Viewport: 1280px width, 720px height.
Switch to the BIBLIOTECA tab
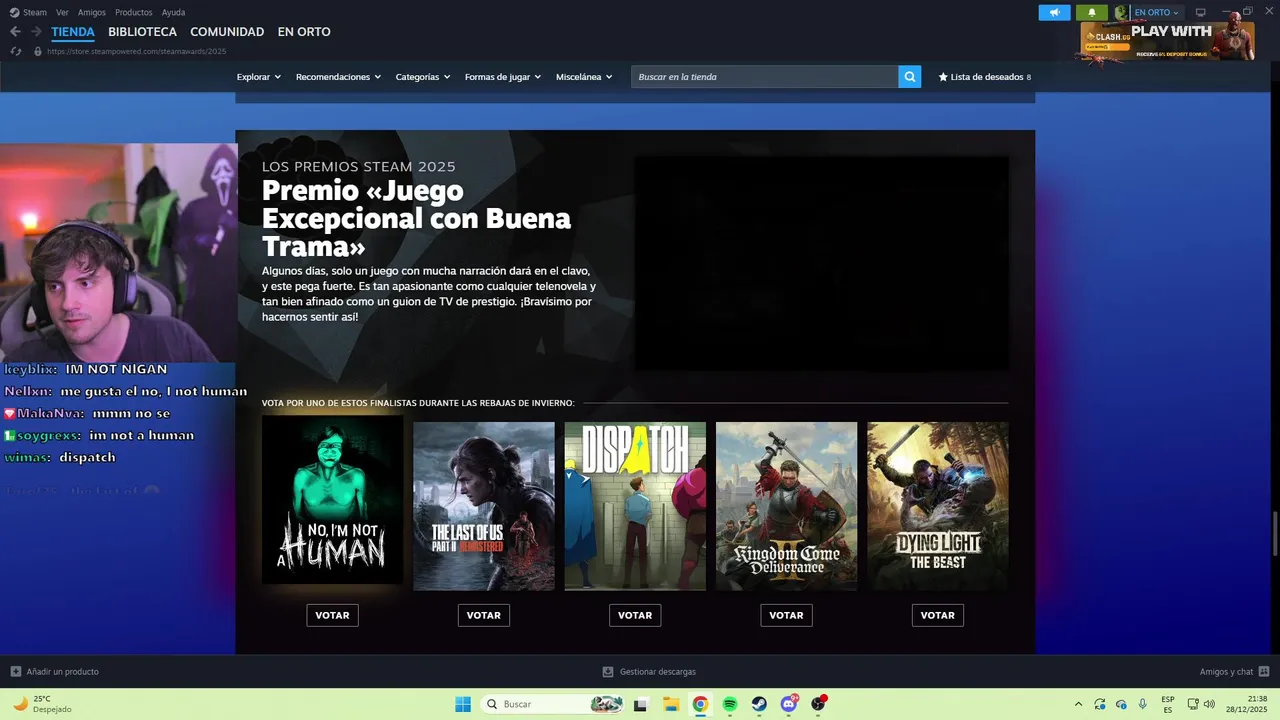[142, 32]
